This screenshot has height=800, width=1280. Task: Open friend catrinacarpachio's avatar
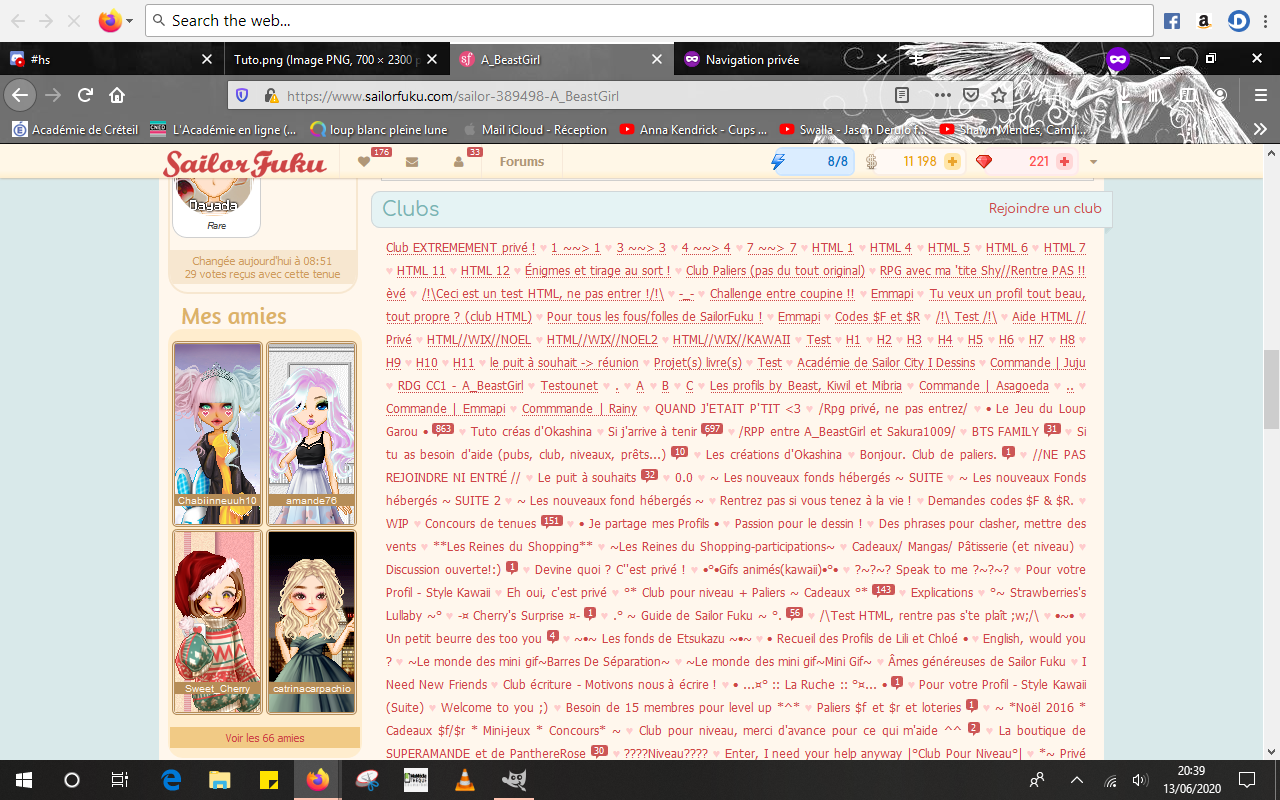[x=311, y=621]
